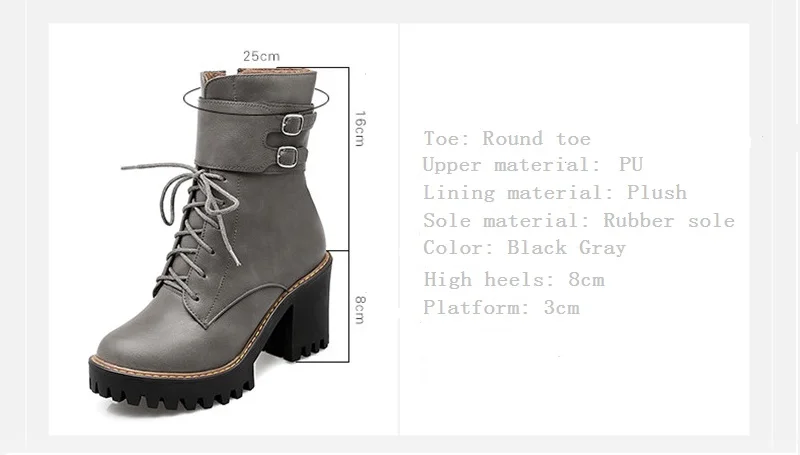Click the 'Color: Black Gray' text
The height and width of the screenshot is (455, 800).
pos(524,248)
